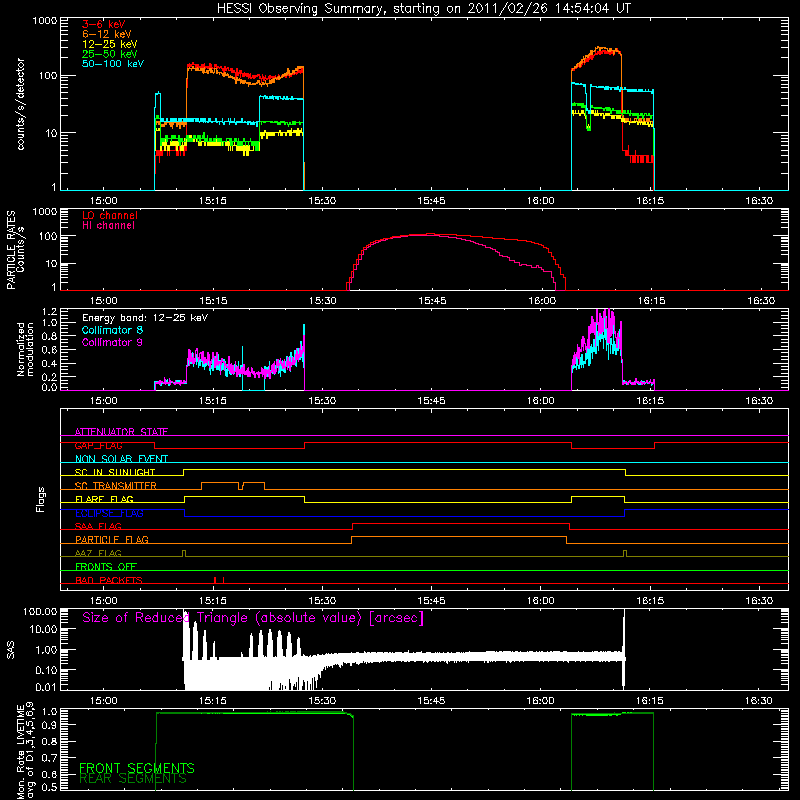
Task: Click 0.9 tick on livetime axis
Action: [x=49, y=724]
